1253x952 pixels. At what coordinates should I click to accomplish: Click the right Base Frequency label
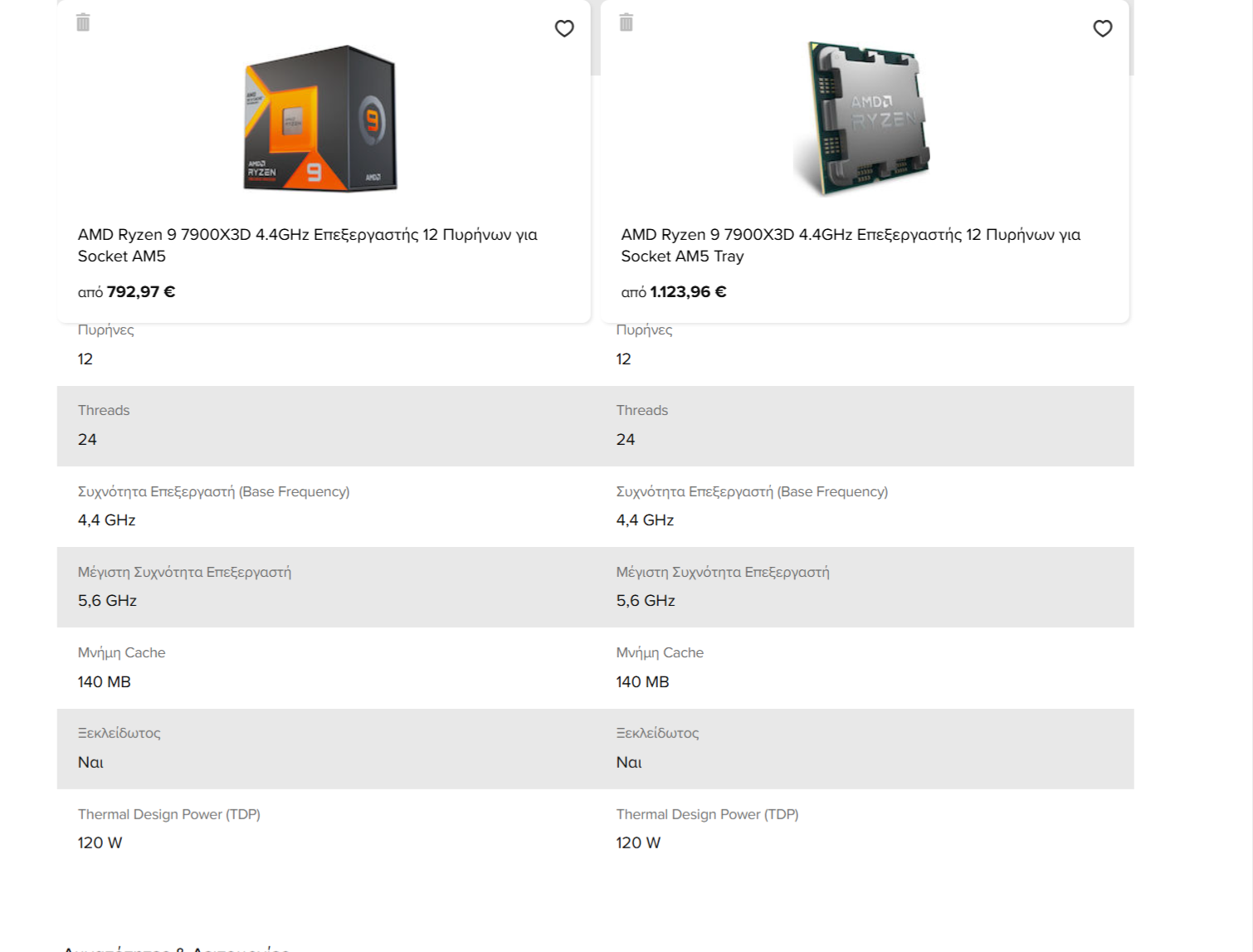[752, 491]
